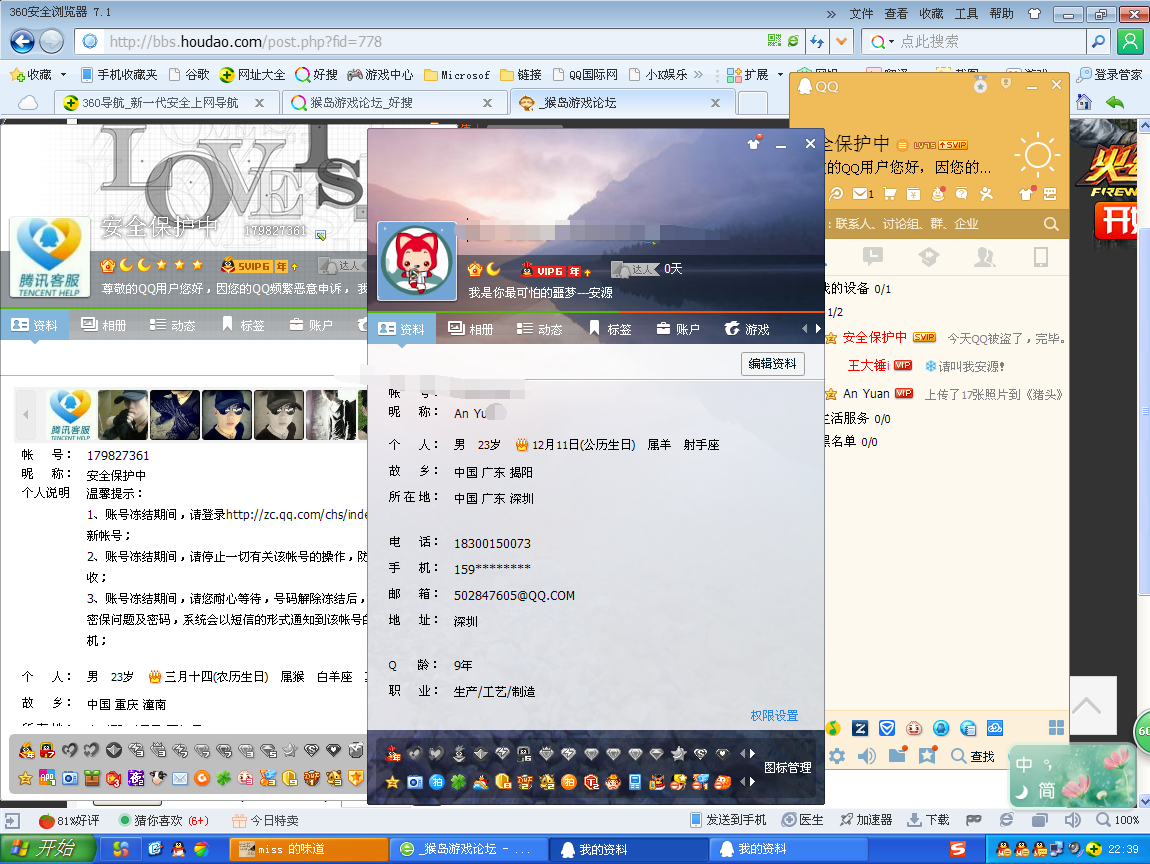Open the 标签 tab in front profile window
The width and height of the screenshot is (1150, 864).
609,329
